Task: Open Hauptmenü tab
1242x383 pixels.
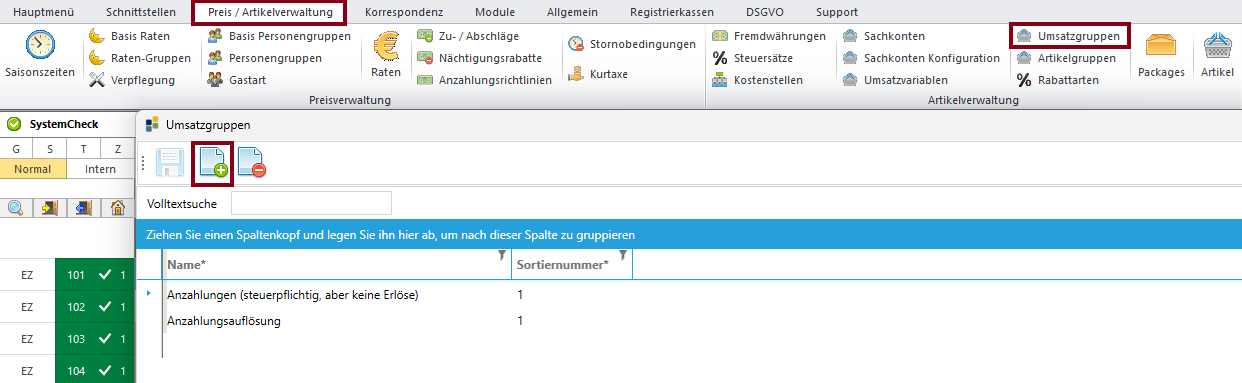Action: pos(43,12)
